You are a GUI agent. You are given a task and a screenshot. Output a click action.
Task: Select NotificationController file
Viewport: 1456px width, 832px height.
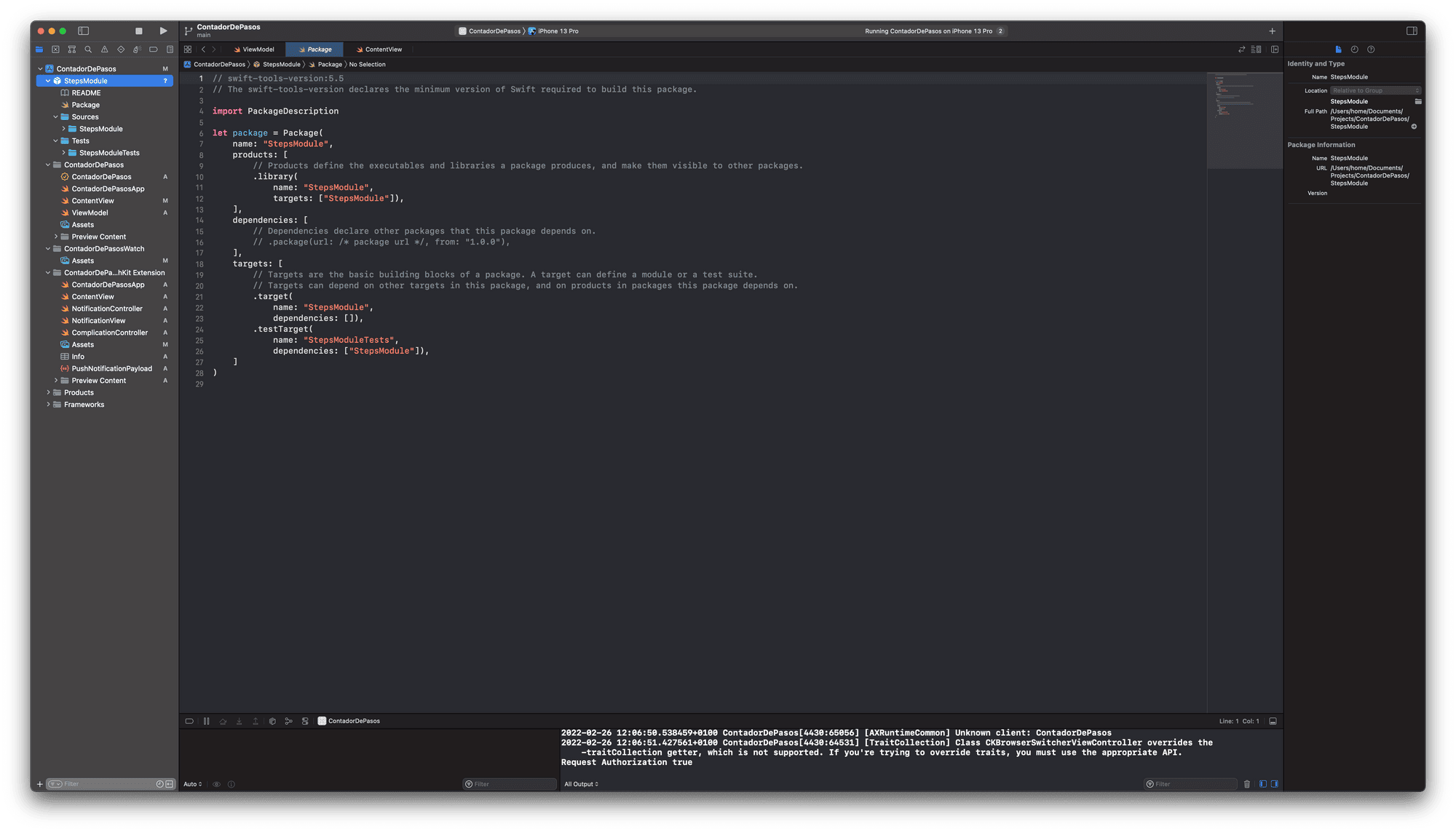[x=107, y=309]
